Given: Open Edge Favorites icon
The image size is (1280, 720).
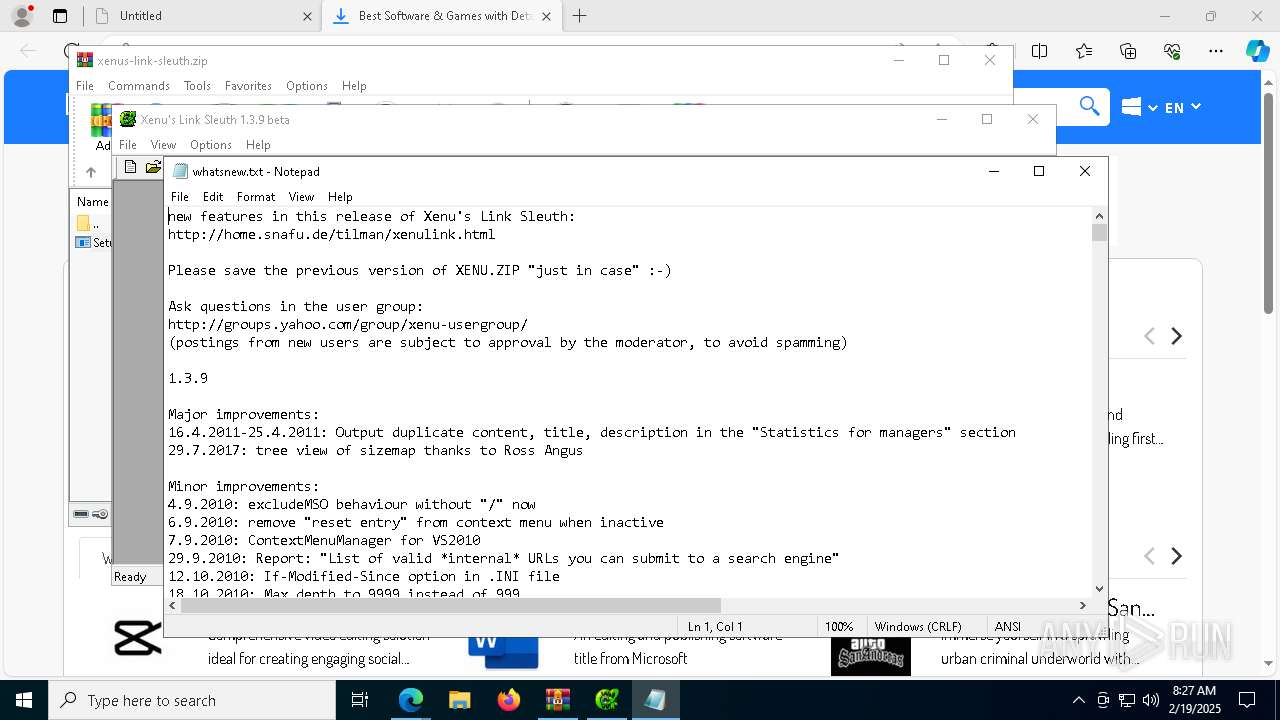Looking at the screenshot, I should tap(1084, 51).
